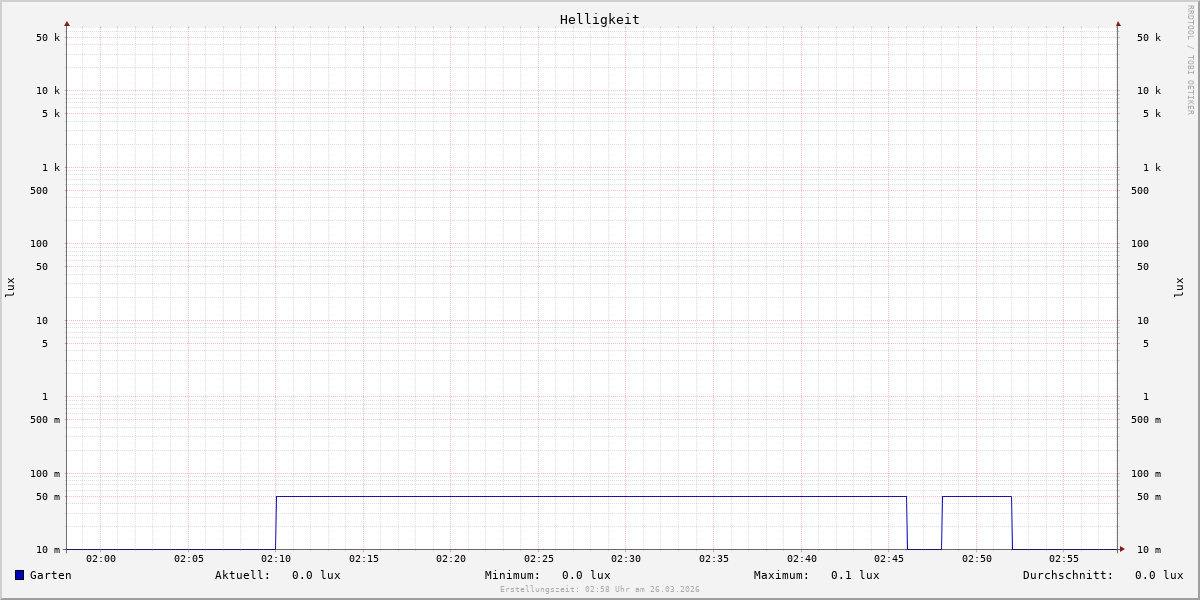Click the blue Garten legend color swatch
Image resolution: width=1200 pixels, height=600 pixels.
coord(19,575)
